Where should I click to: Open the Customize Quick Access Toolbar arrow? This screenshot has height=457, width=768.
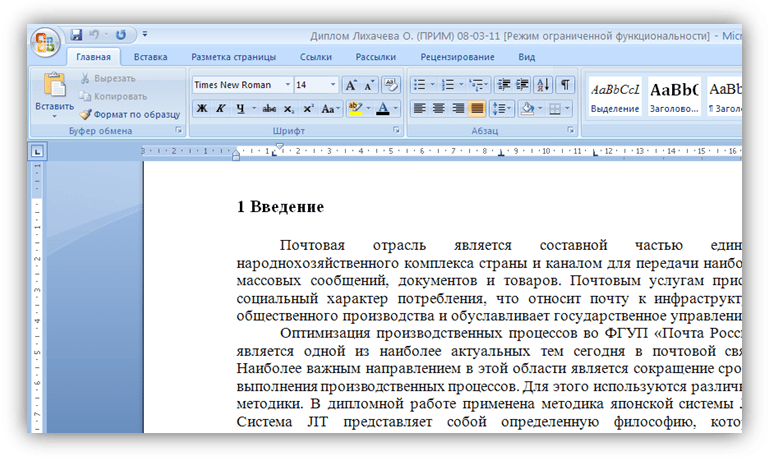coord(145,34)
